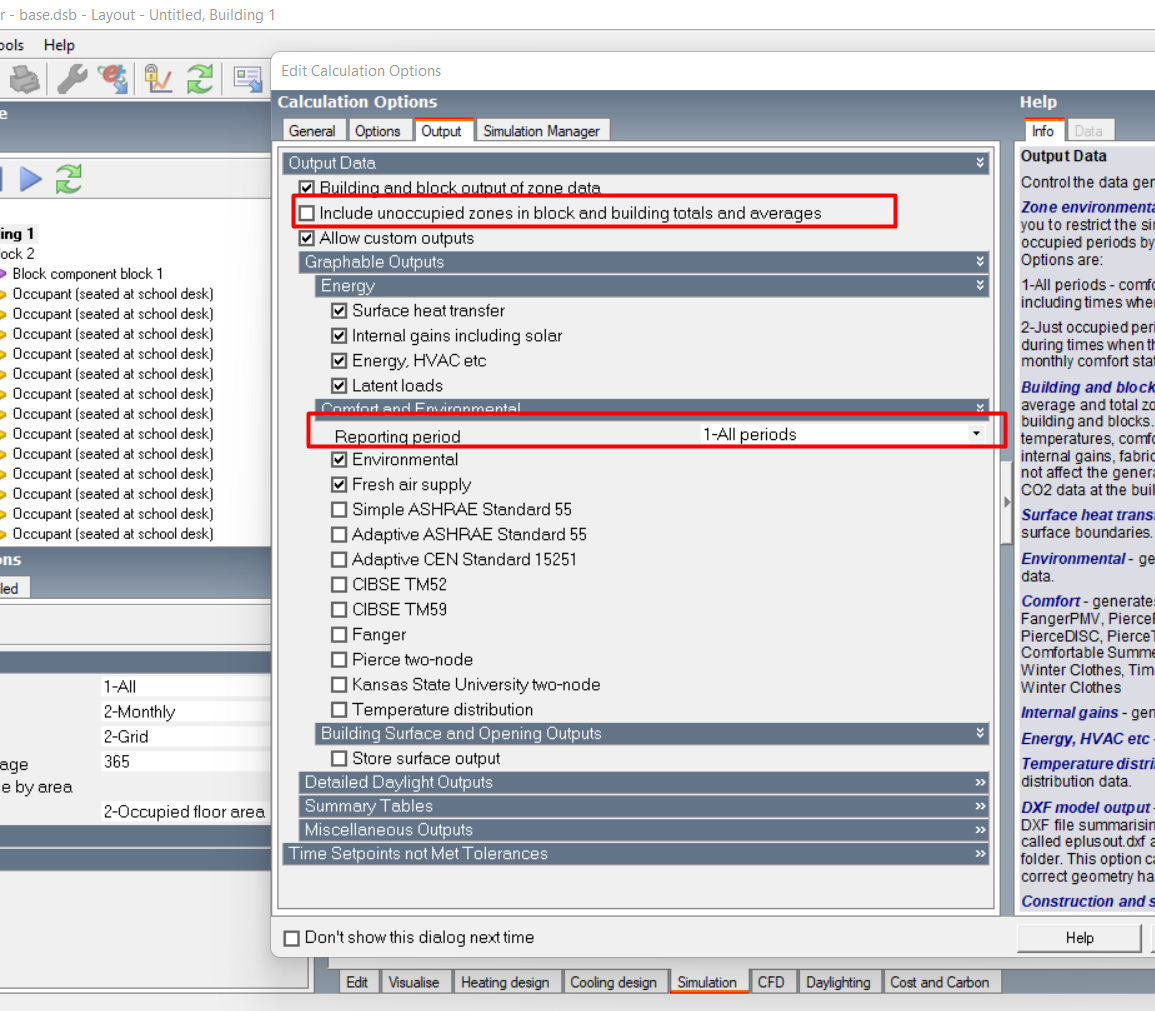Click the Help button in the dialog
This screenshot has height=1011, width=1155.
(1079, 937)
